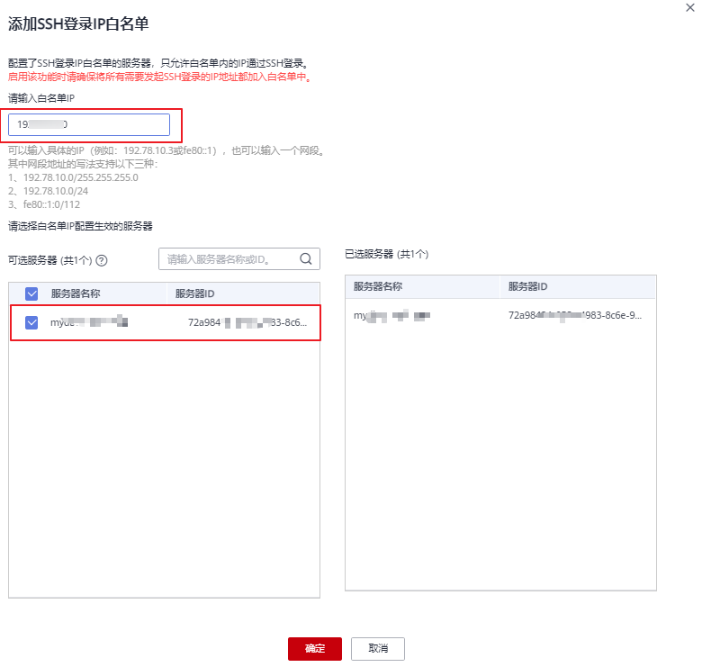
Task: Close the SSH whitelist dialog
Action: [x=690, y=8]
